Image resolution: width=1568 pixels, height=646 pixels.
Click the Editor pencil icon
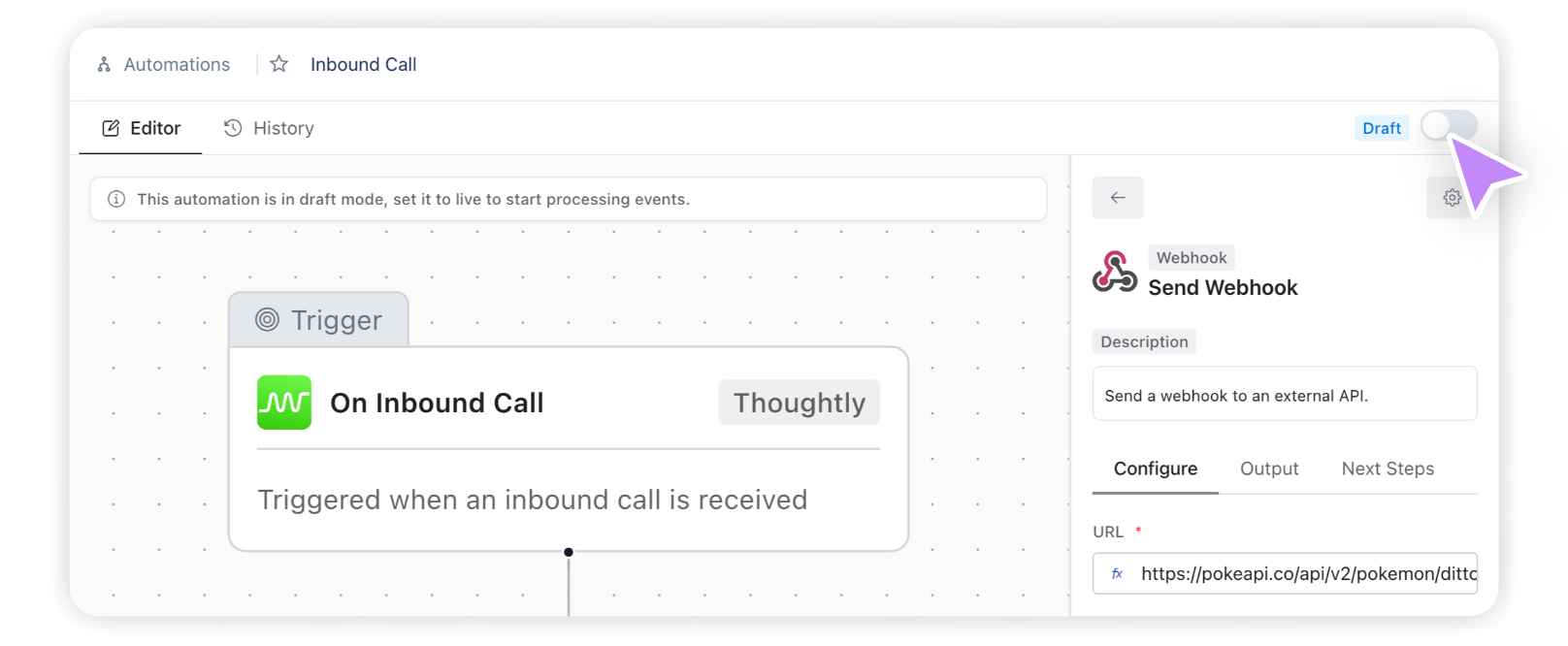pyautogui.click(x=112, y=128)
